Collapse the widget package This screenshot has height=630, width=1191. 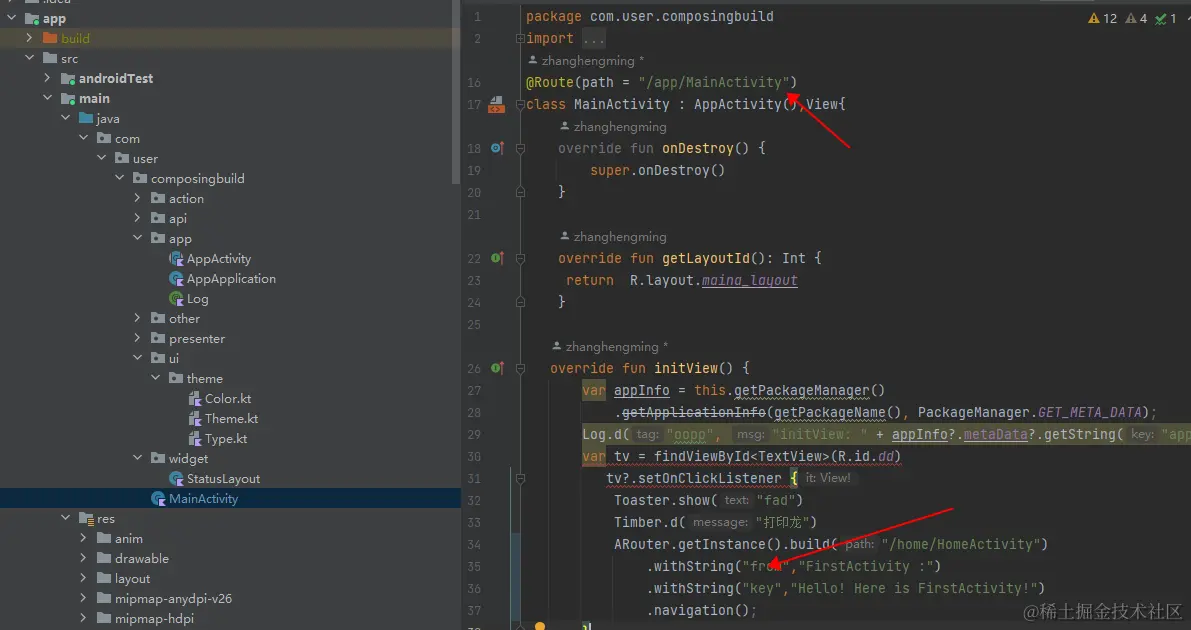click(137, 458)
